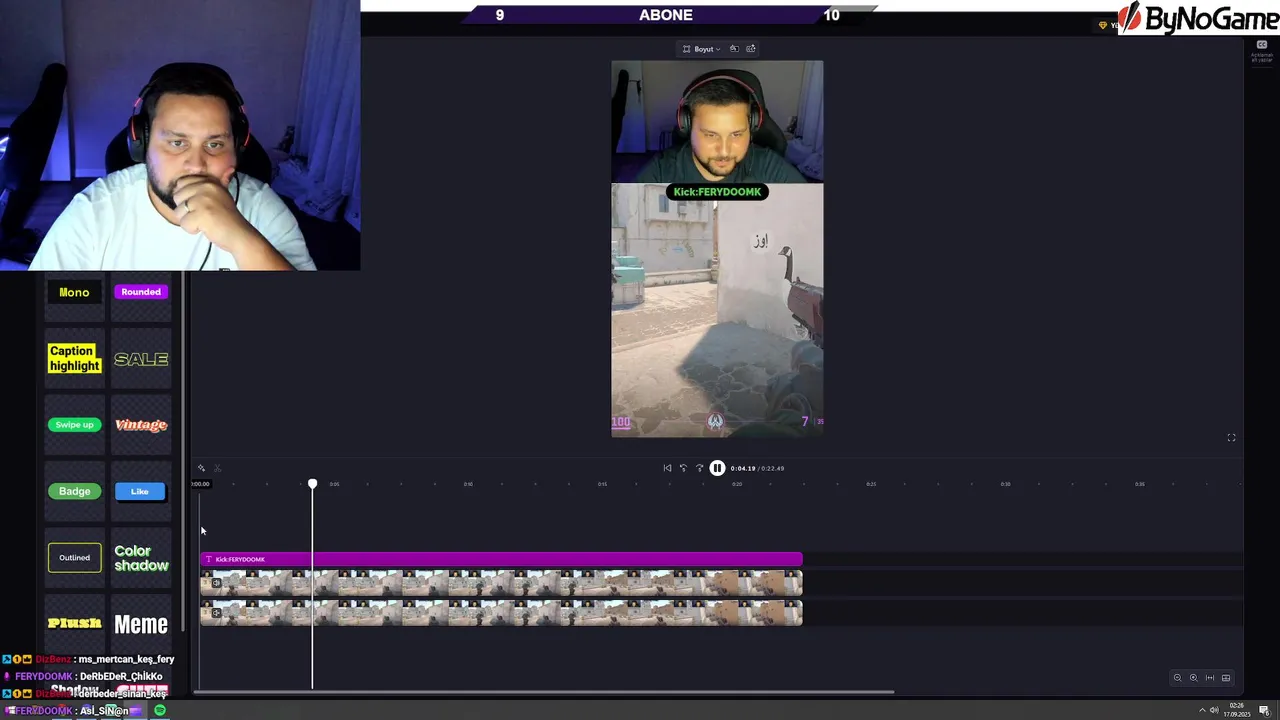
Task: Fit timeline to screen width
Action: 1209,678
